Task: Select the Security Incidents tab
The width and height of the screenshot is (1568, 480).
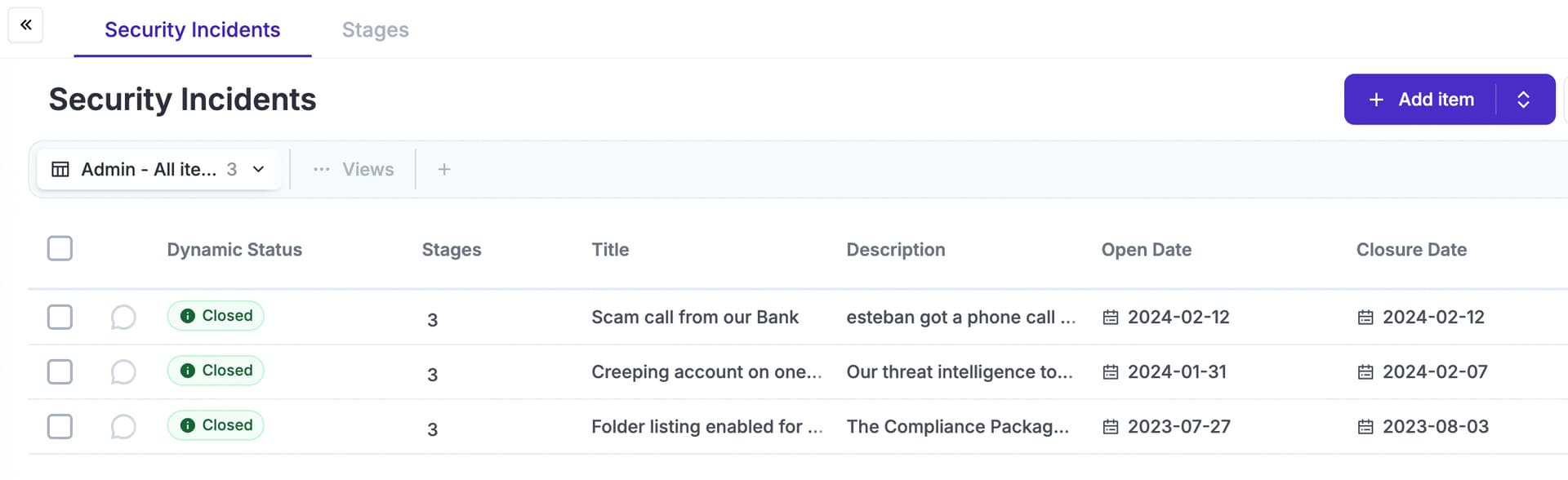Action: (x=193, y=29)
